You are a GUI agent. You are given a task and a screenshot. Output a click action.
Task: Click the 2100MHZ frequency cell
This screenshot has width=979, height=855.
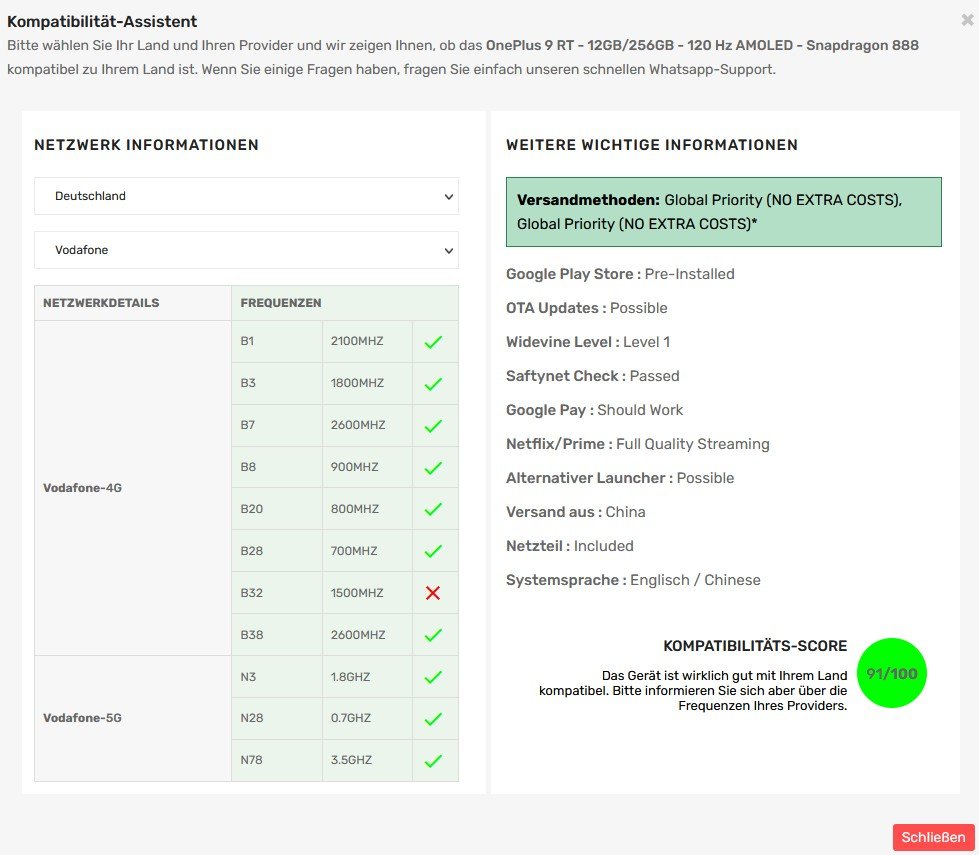[x=367, y=341]
